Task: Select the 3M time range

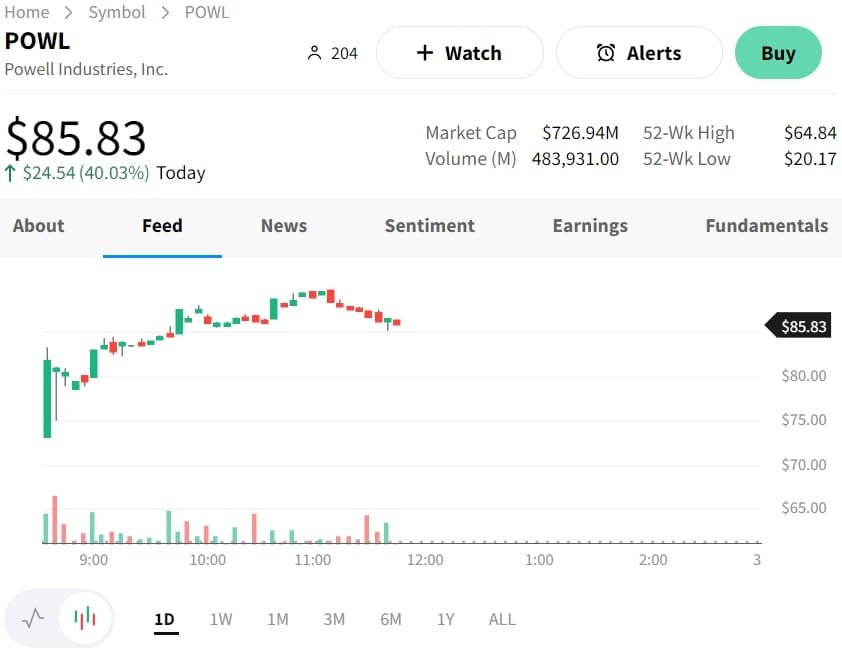Action: [x=334, y=619]
